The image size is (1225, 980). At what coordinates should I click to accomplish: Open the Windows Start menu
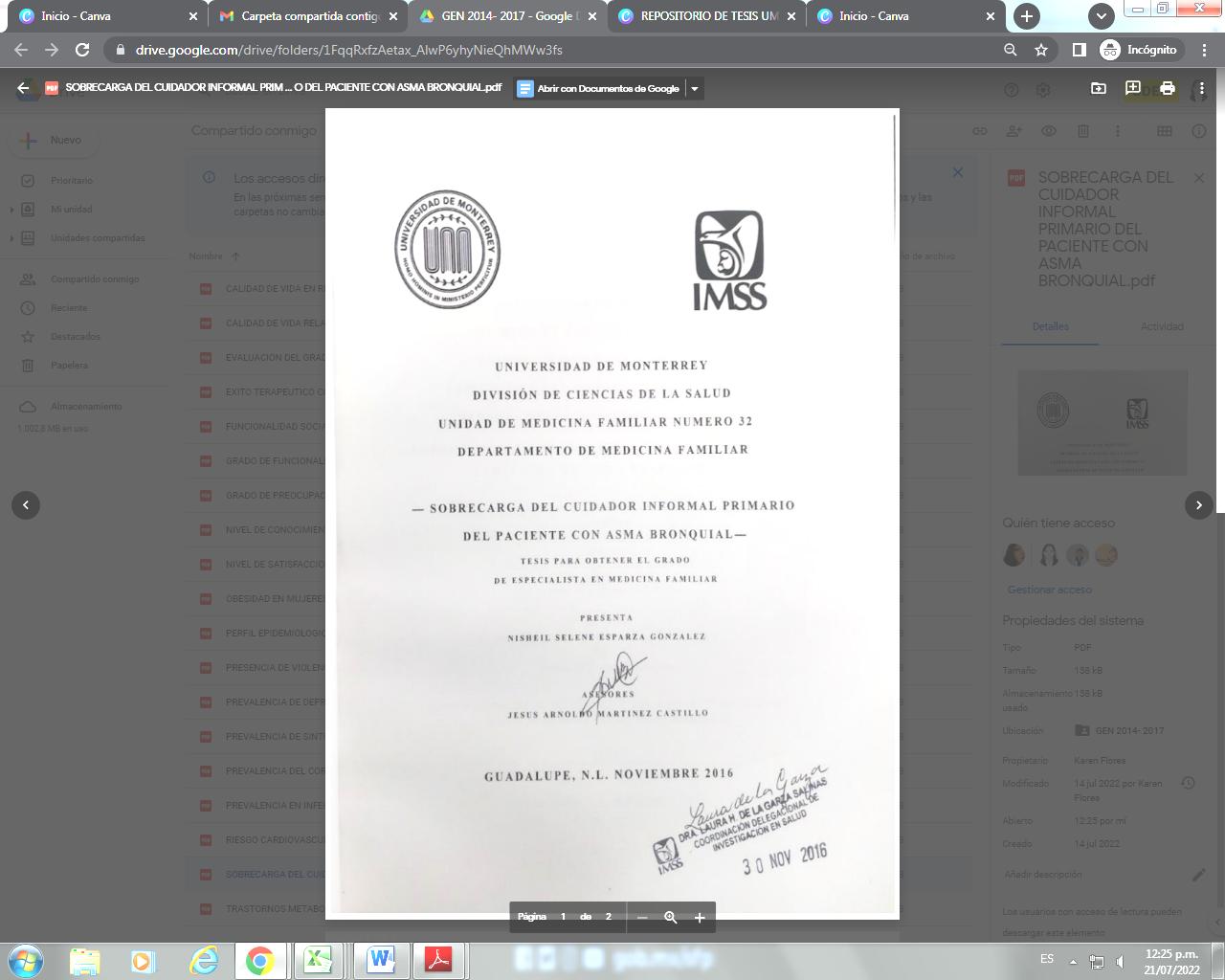[26, 960]
